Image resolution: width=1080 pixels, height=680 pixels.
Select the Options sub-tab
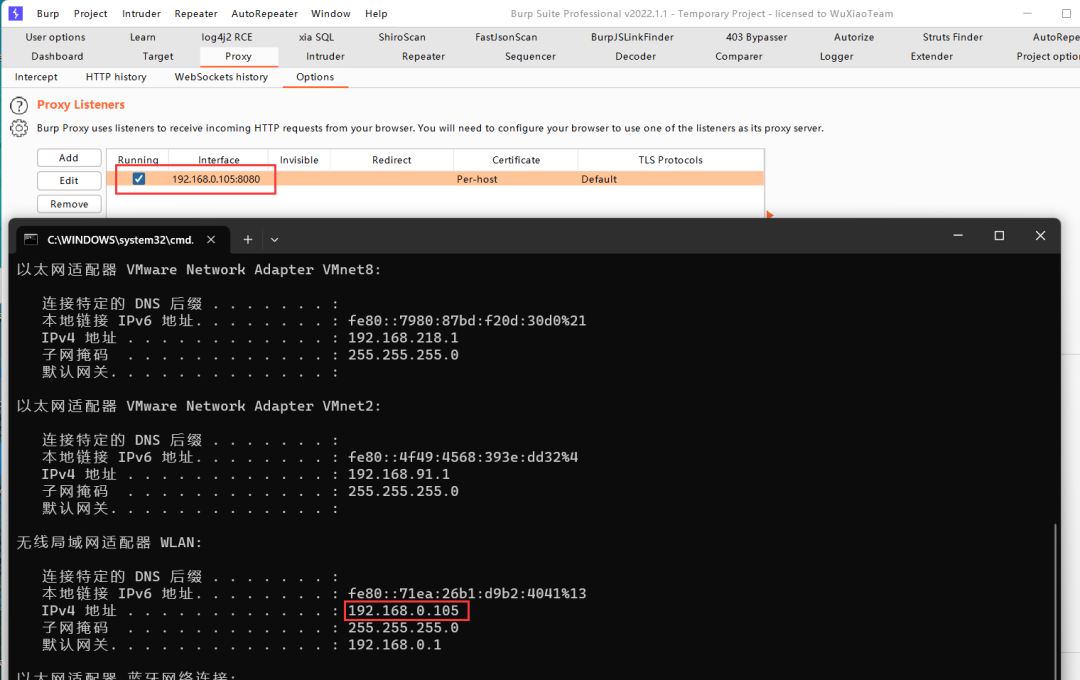[x=315, y=77]
